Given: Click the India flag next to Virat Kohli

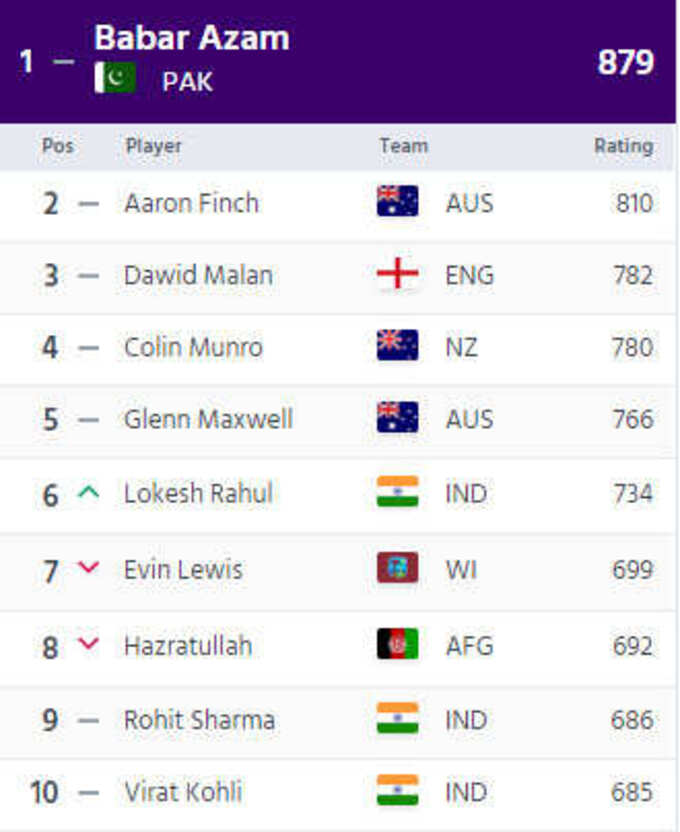Looking at the screenshot, I should click(397, 790).
